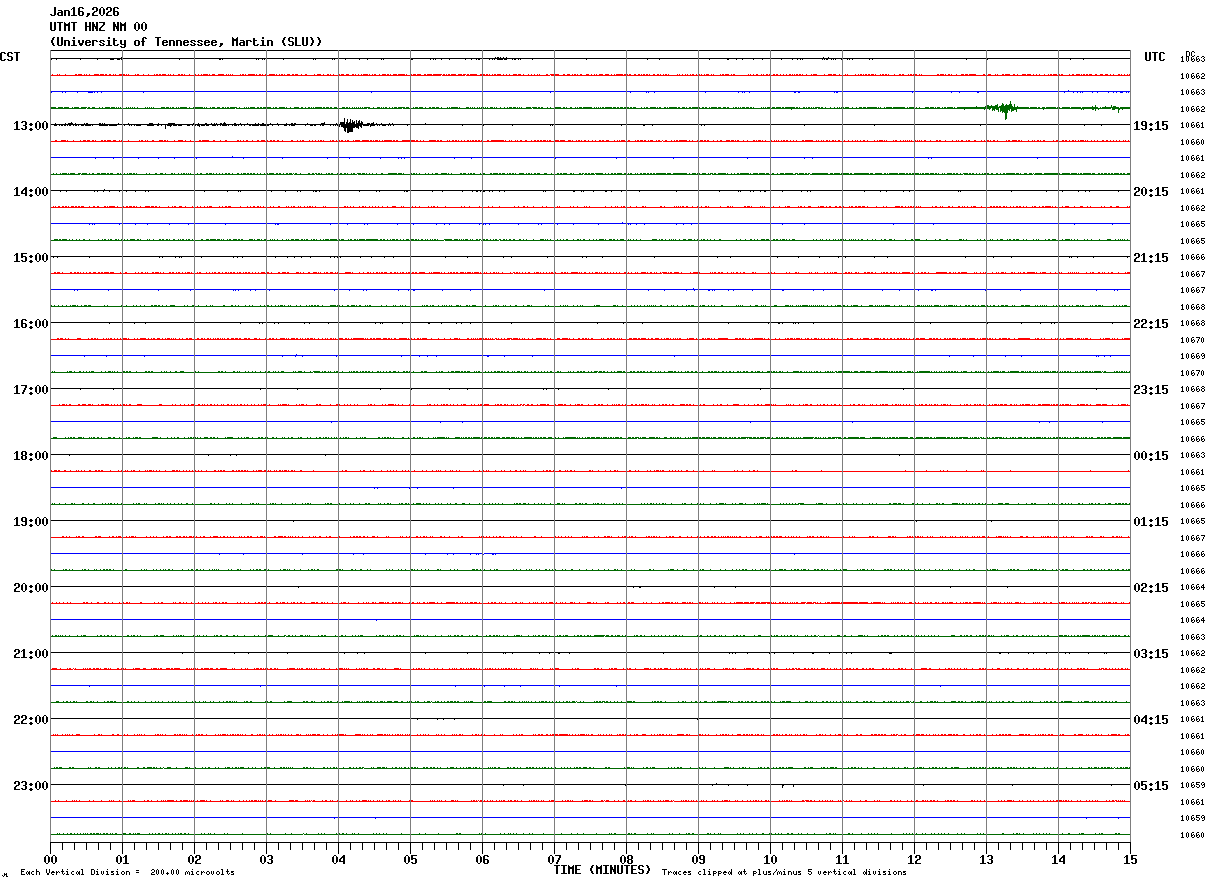This screenshot has height=886, width=1210.
Task: Click minute tick 12 on time axis
Action: tap(914, 859)
